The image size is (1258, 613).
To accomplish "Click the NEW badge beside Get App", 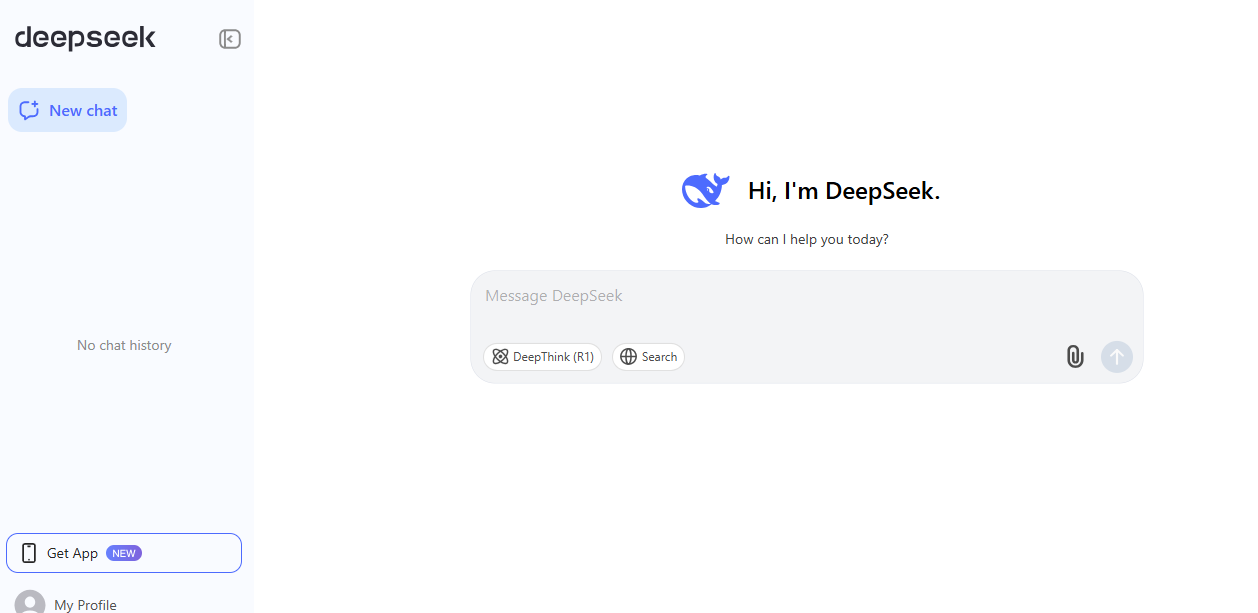I will [124, 553].
